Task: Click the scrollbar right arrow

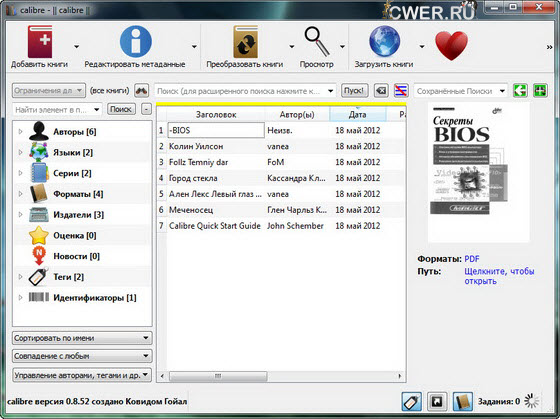Action: 400,376
